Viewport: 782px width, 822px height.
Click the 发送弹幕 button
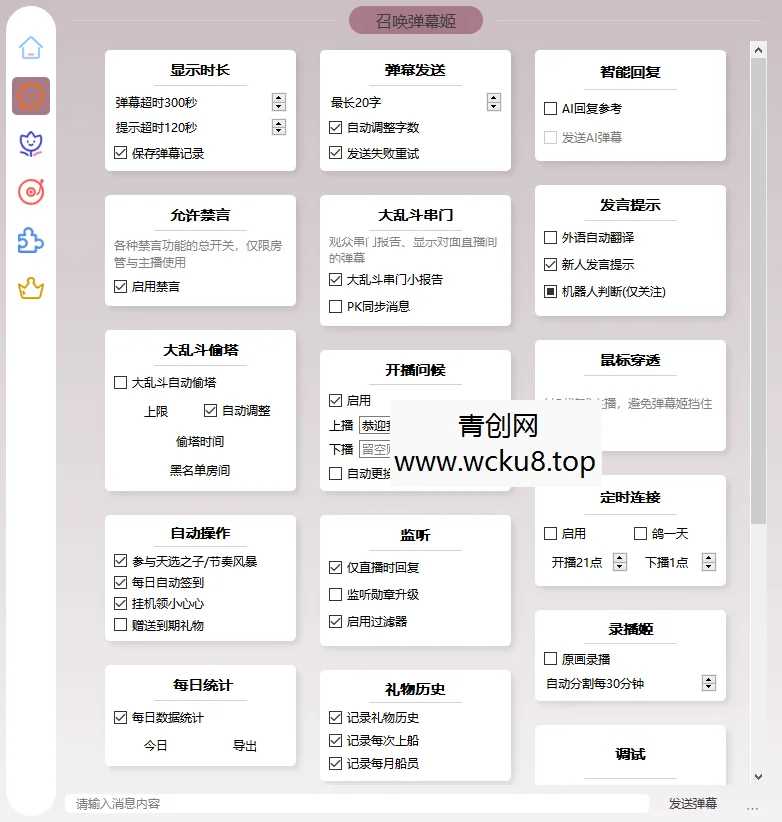pos(693,803)
